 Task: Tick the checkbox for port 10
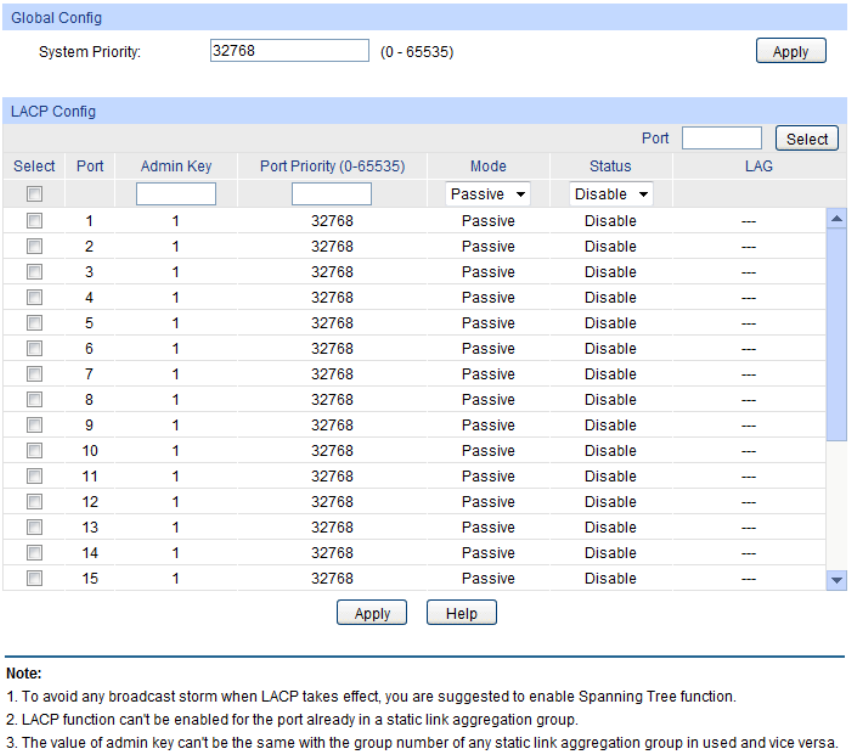(x=34, y=451)
